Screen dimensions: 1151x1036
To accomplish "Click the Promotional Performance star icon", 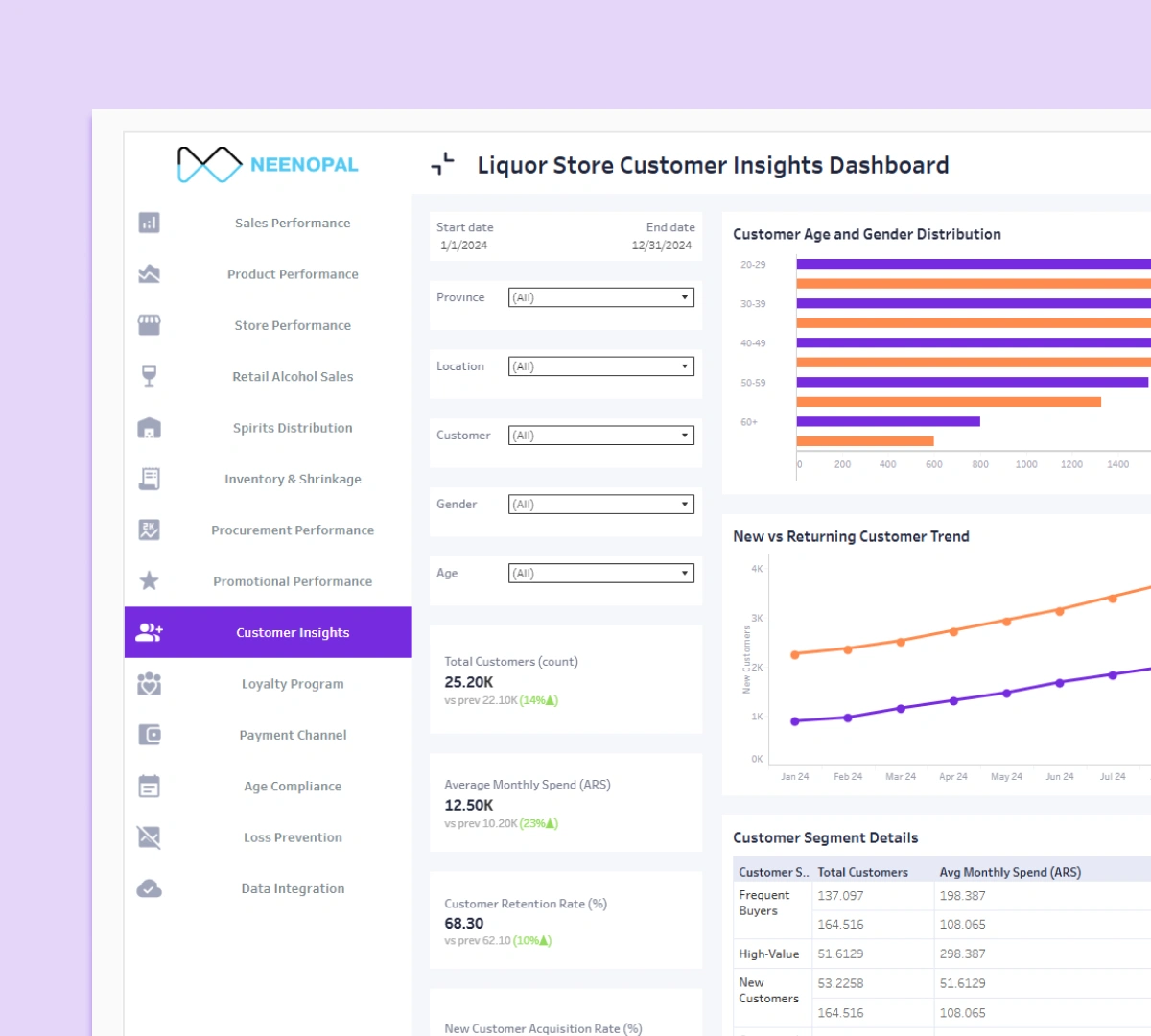I will [x=149, y=580].
